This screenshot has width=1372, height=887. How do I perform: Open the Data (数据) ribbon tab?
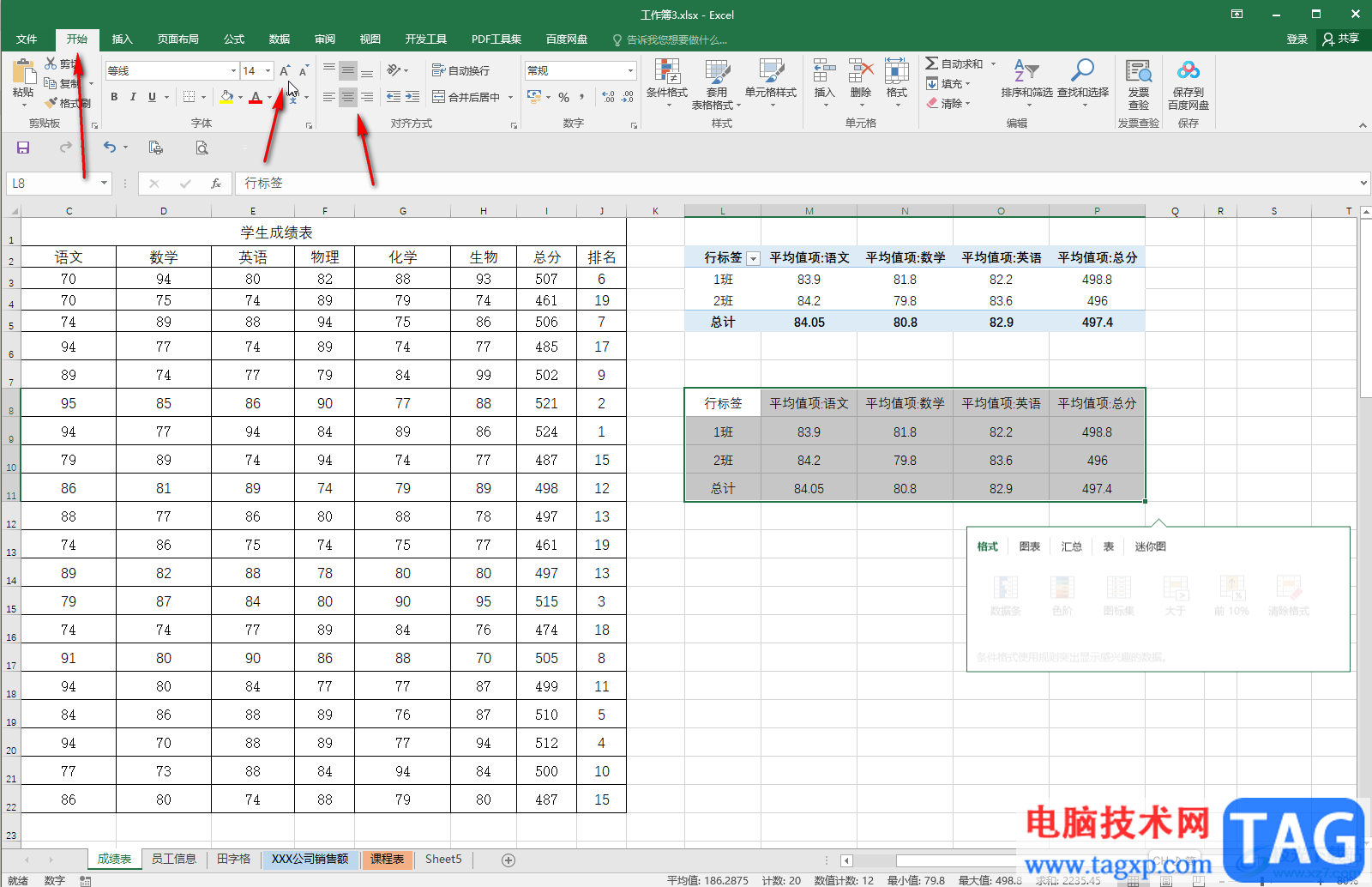click(x=280, y=39)
